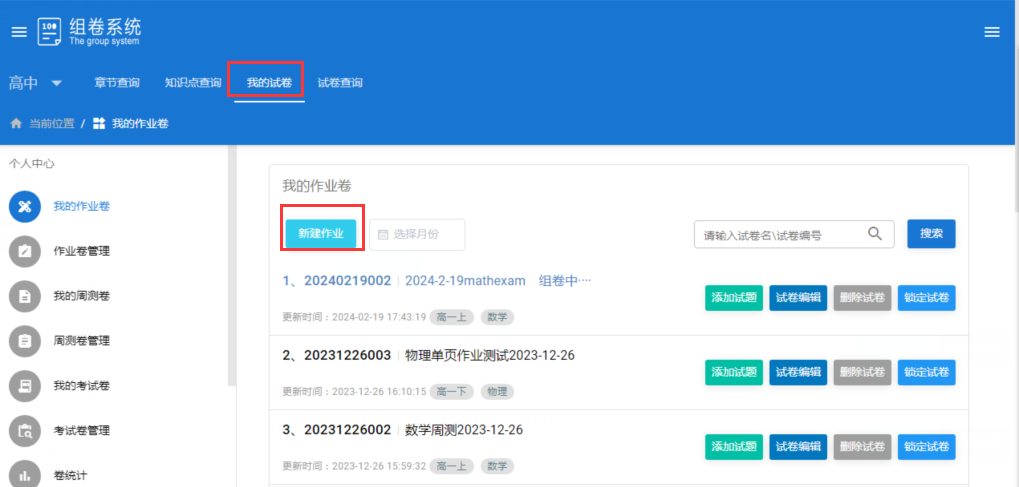This screenshot has width=1019, height=487.
Task: Switch to the 试卷查询 tab
Action: [x=340, y=83]
